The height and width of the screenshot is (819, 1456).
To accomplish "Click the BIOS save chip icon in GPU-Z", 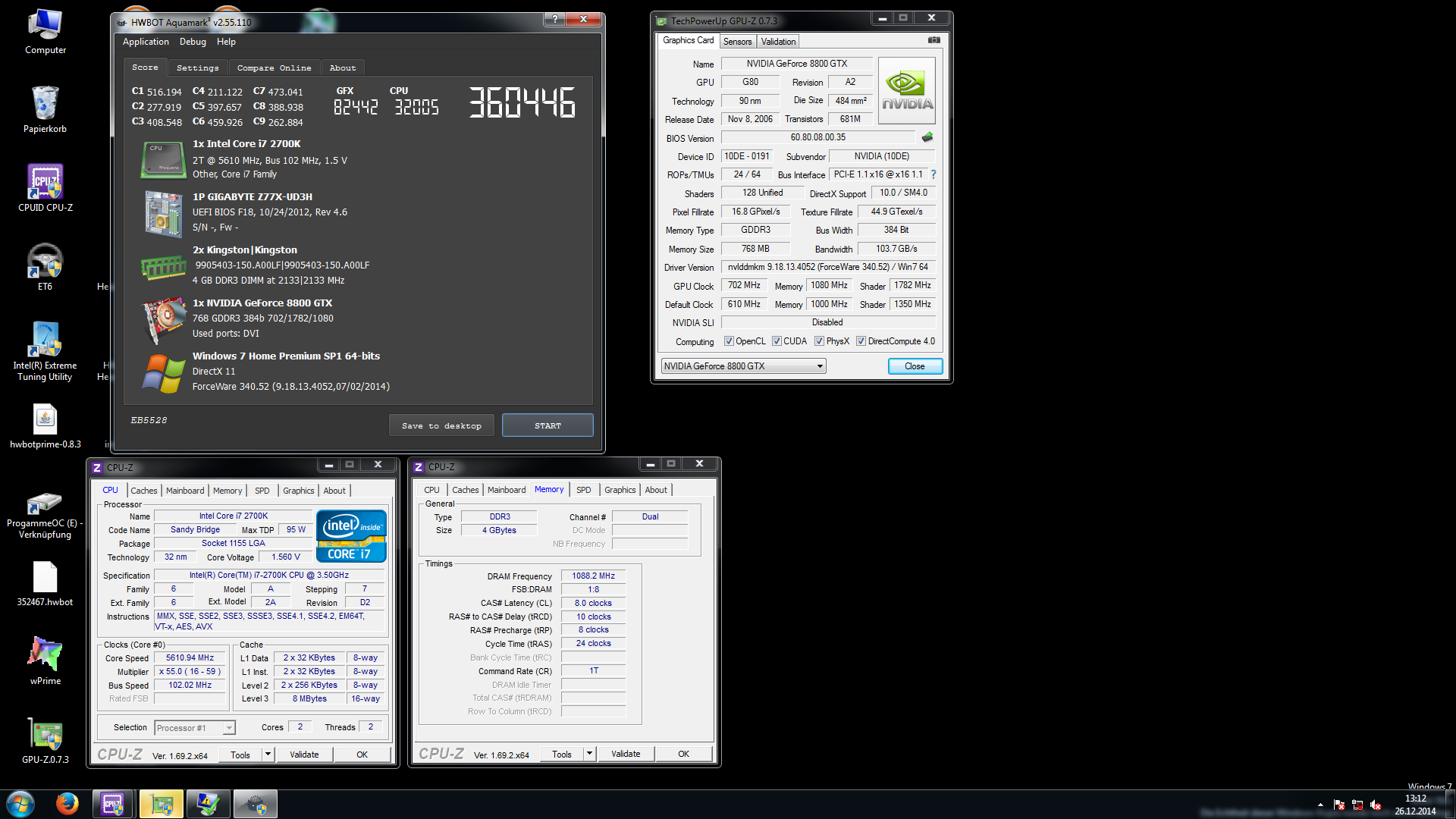I will 927,137.
